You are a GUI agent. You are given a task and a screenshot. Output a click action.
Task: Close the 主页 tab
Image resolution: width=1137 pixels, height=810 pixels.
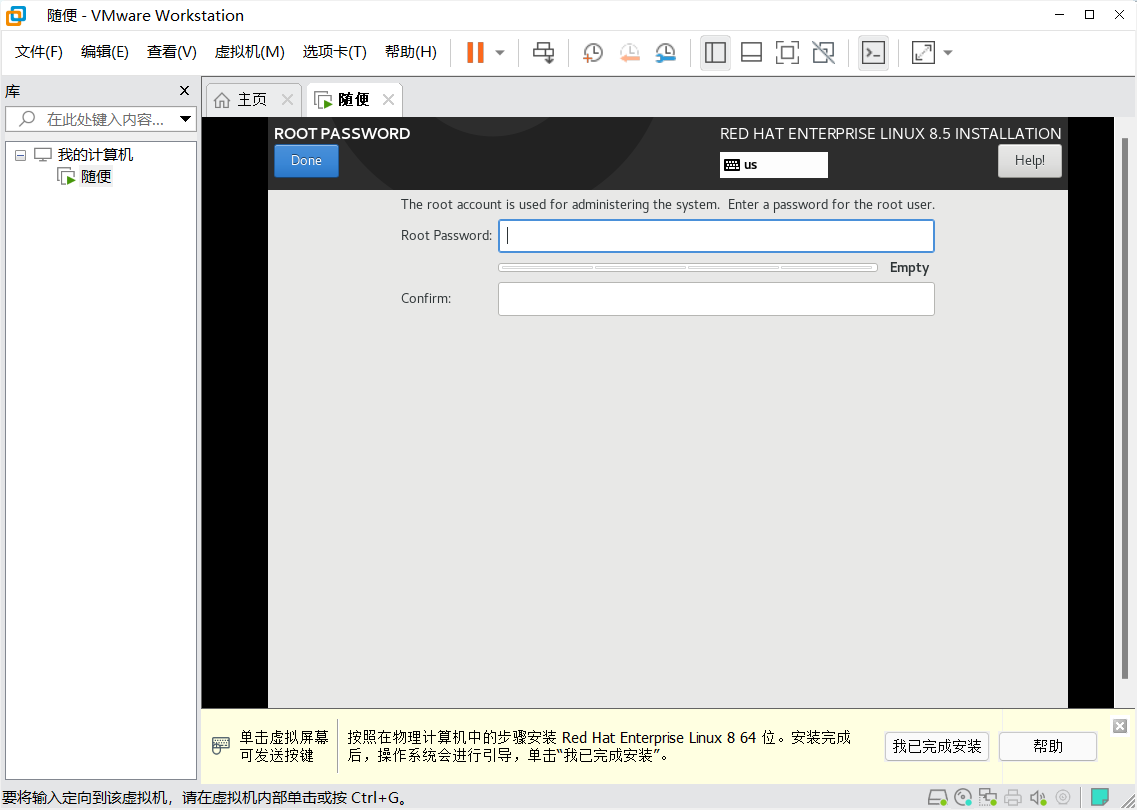(287, 99)
